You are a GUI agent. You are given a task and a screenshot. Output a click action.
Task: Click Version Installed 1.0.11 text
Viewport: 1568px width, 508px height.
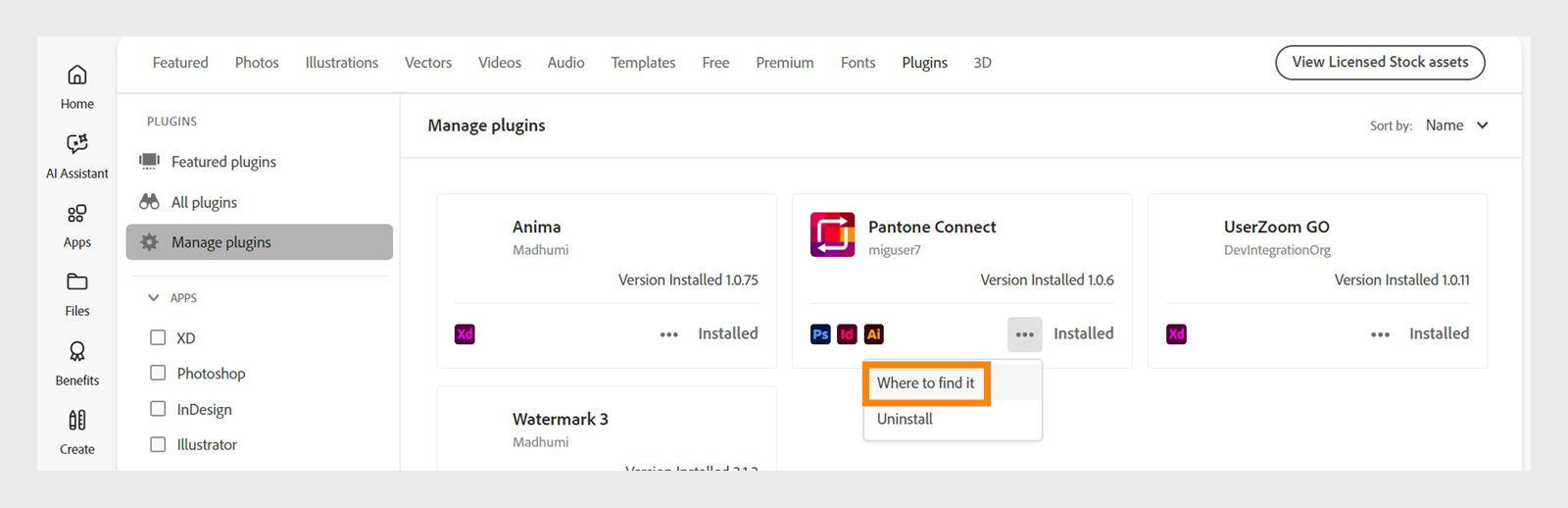pyautogui.click(x=1402, y=279)
